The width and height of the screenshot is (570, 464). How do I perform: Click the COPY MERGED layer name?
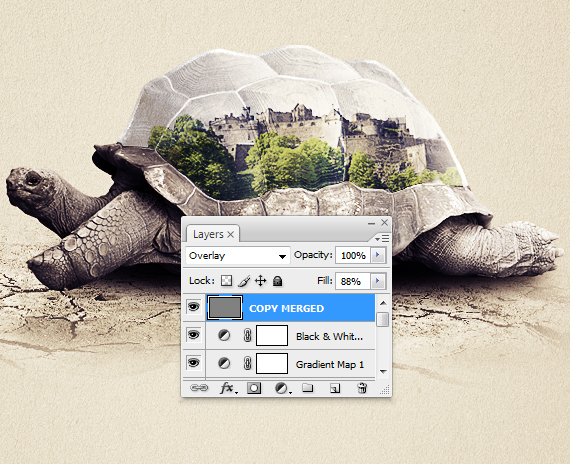pyautogui.click(x=286, y=308)
